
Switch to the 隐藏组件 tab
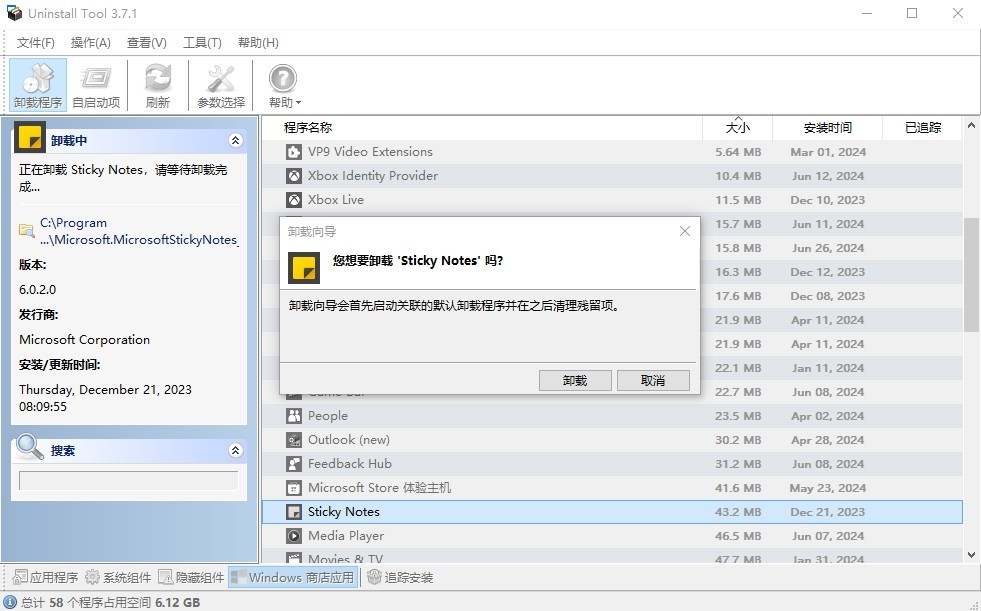(x=191, y=577)
